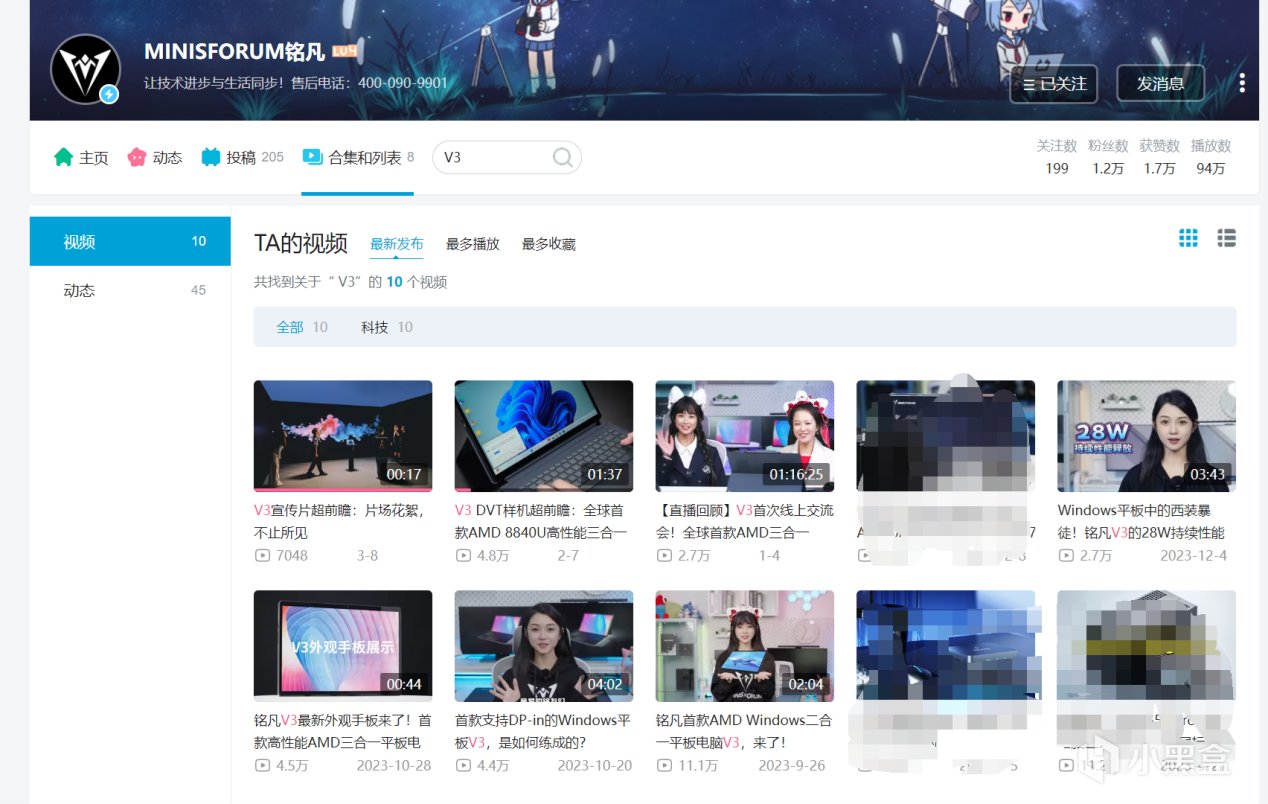Click the 播放数 94万 stat
The height and width of the screenshot is (804, 1268).
pos(1211,157)
